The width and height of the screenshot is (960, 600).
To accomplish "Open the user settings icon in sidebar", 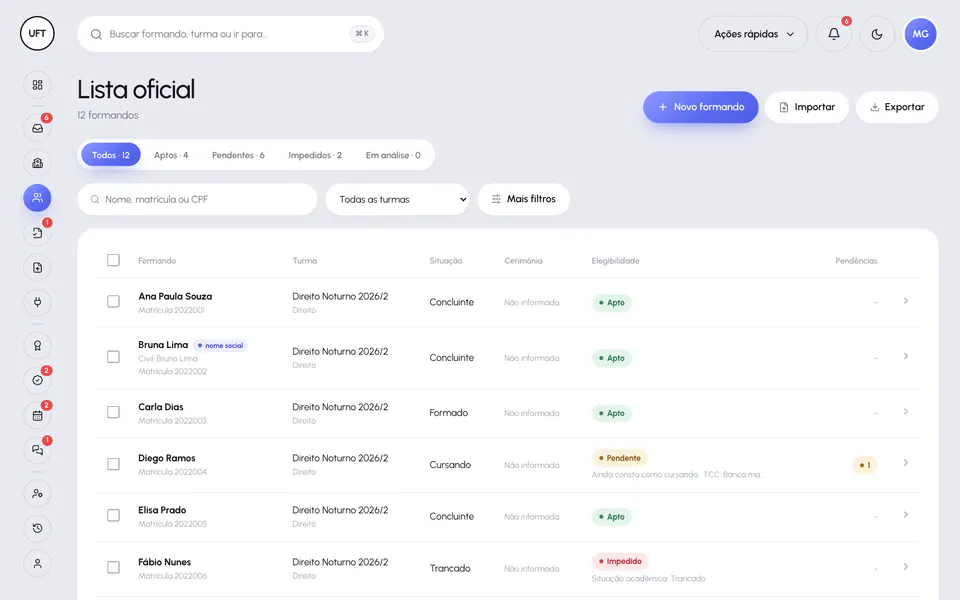I will coord(37,493).
